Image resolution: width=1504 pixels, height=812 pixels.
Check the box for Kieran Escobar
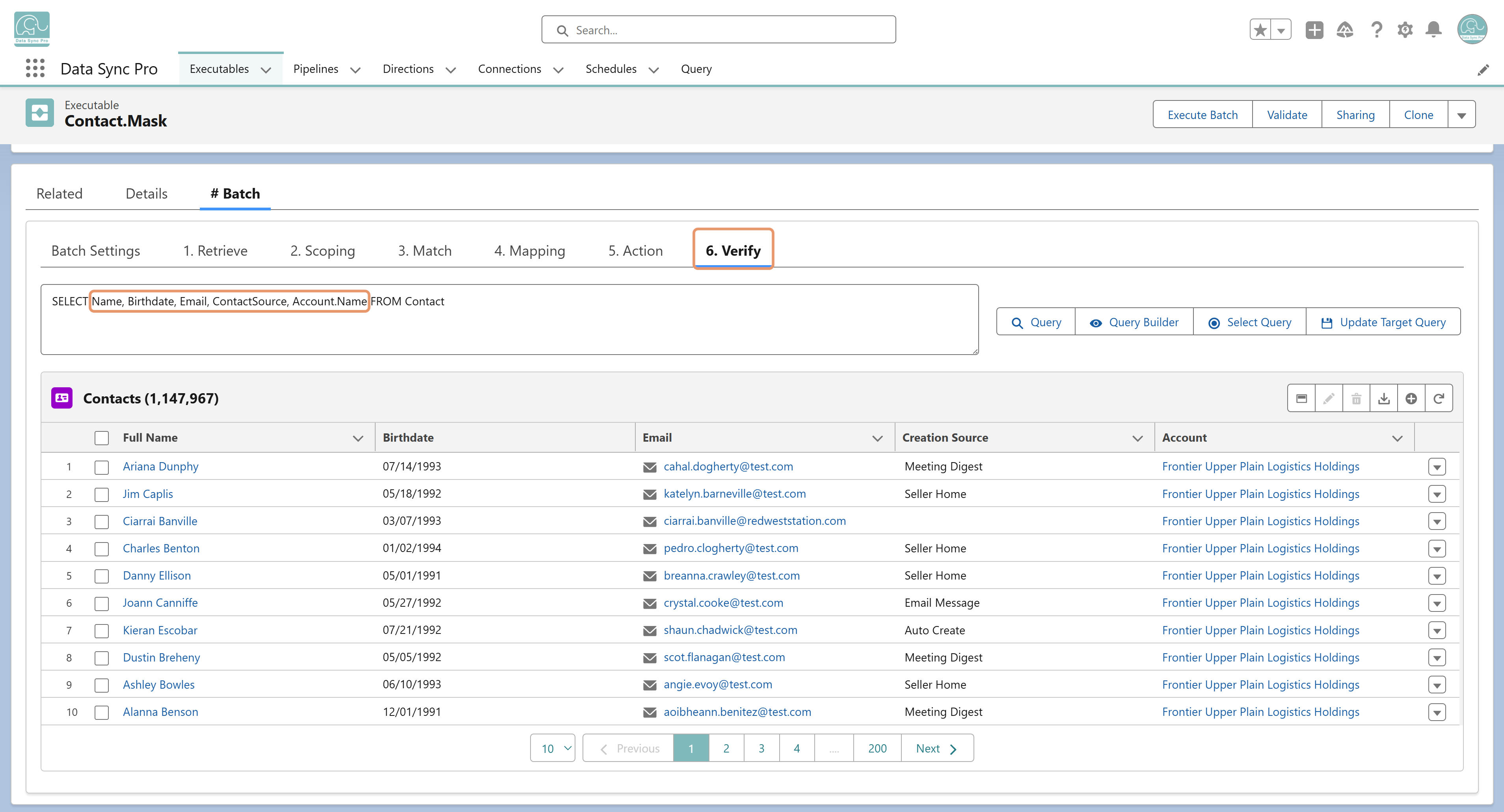point(102,630)
